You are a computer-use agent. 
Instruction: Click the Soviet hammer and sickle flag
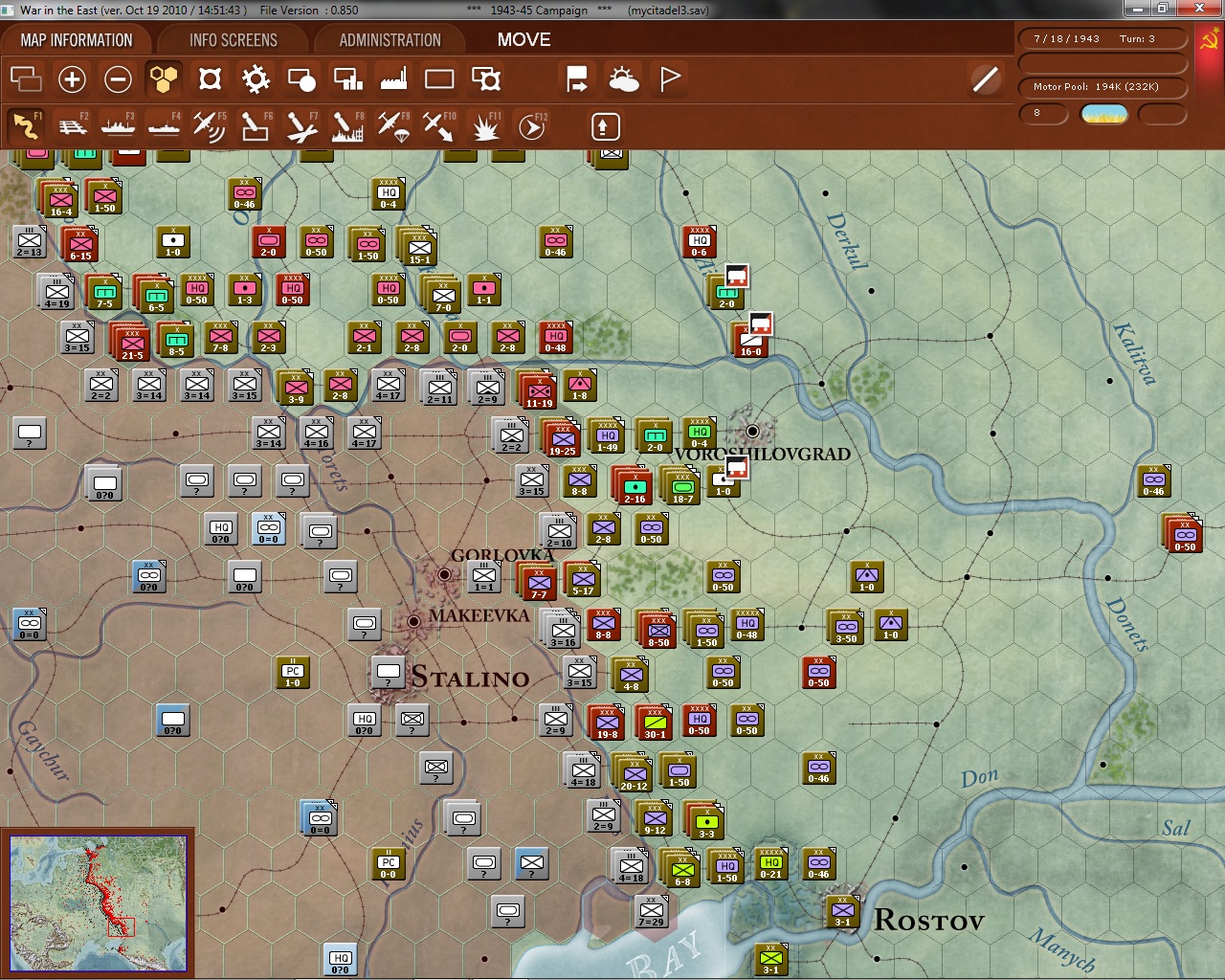click(1208, 39)
